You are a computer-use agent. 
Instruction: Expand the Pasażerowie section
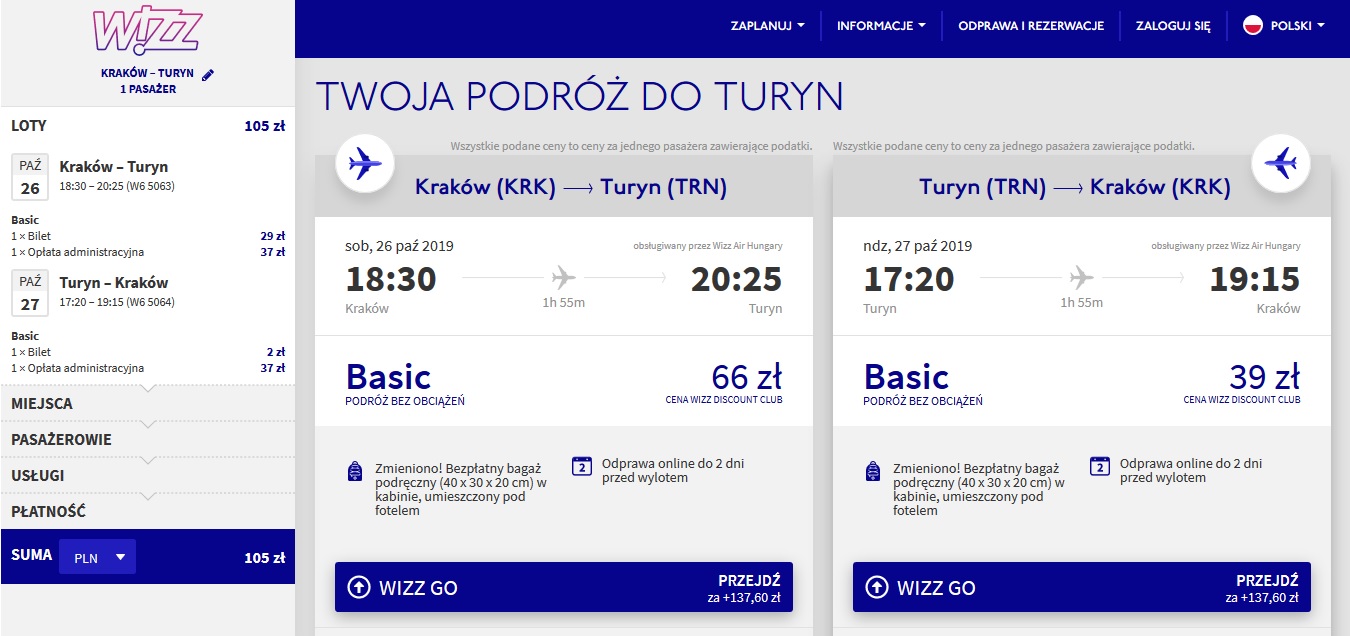[x=147, y=440]
